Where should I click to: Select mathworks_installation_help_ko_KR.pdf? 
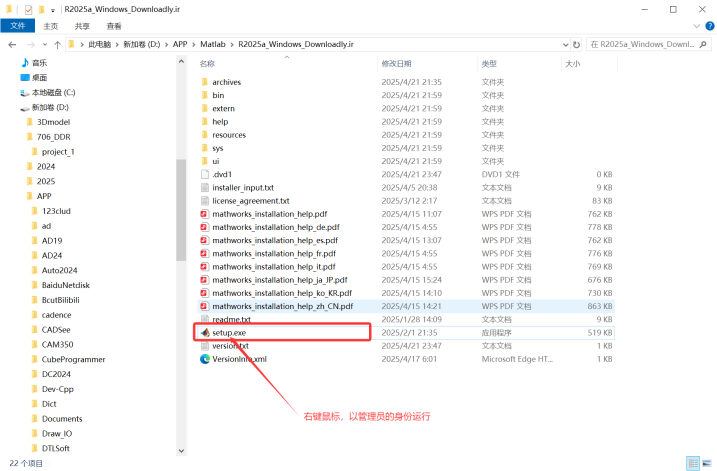282,293
